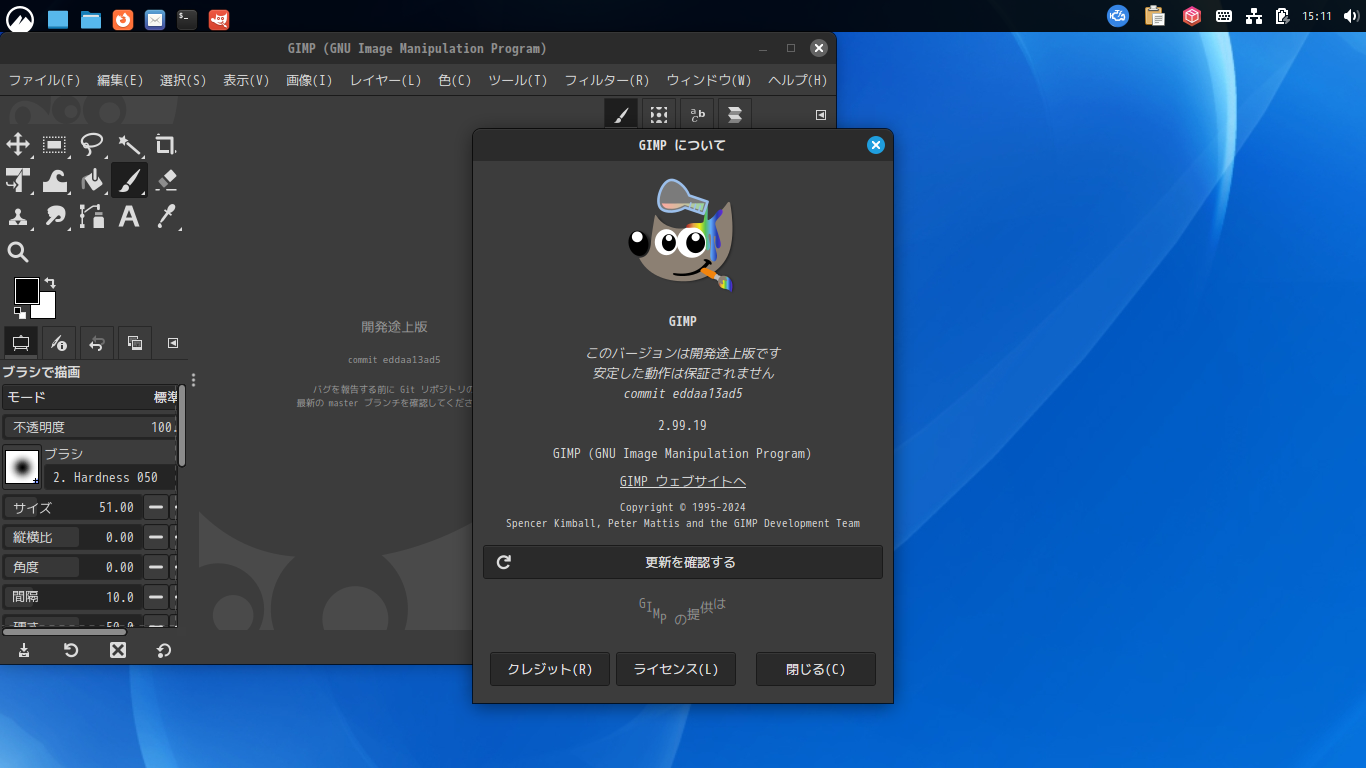The width and height of the screenshot is (1366, 768).
Task: Select the Clone stamp tool
Action: click(18, 215)
